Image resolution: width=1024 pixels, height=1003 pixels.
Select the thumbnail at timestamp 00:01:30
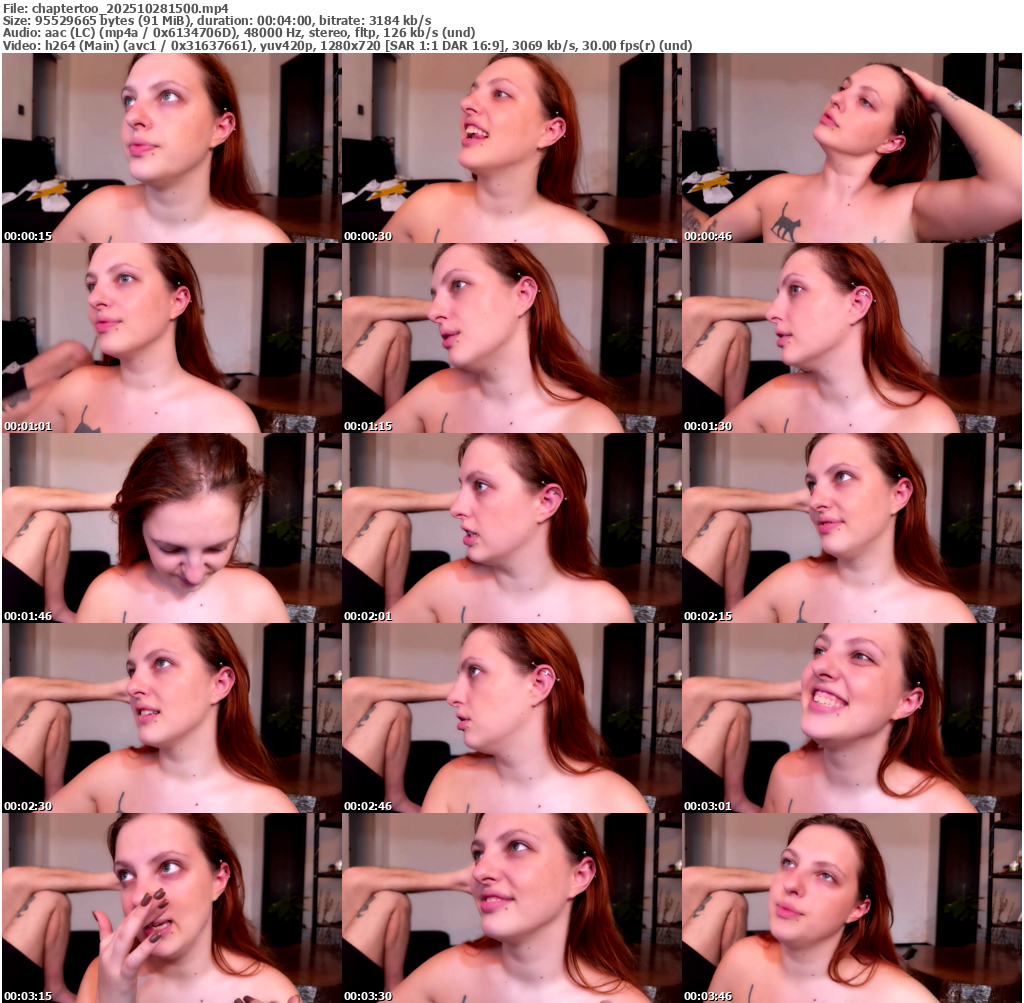tap(852, 338)
